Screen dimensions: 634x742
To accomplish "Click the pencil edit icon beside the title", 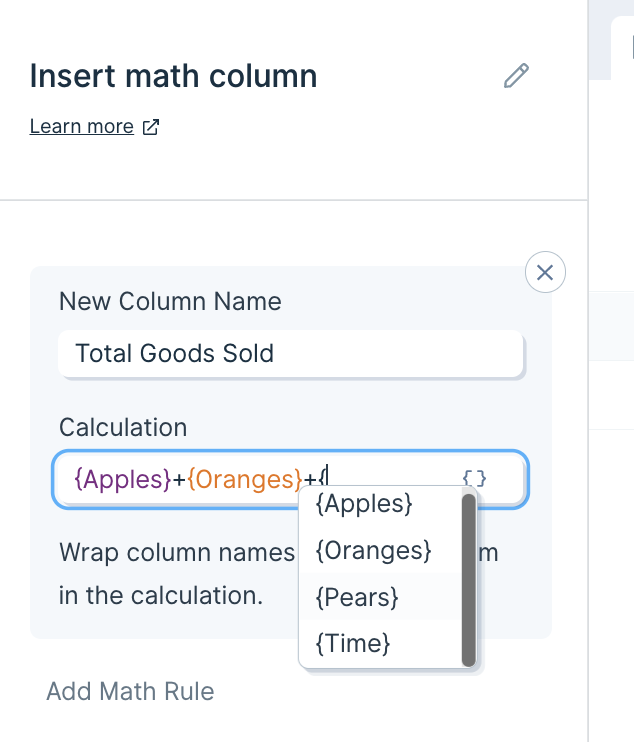I will pyautogui.click(x=516, y=76).
